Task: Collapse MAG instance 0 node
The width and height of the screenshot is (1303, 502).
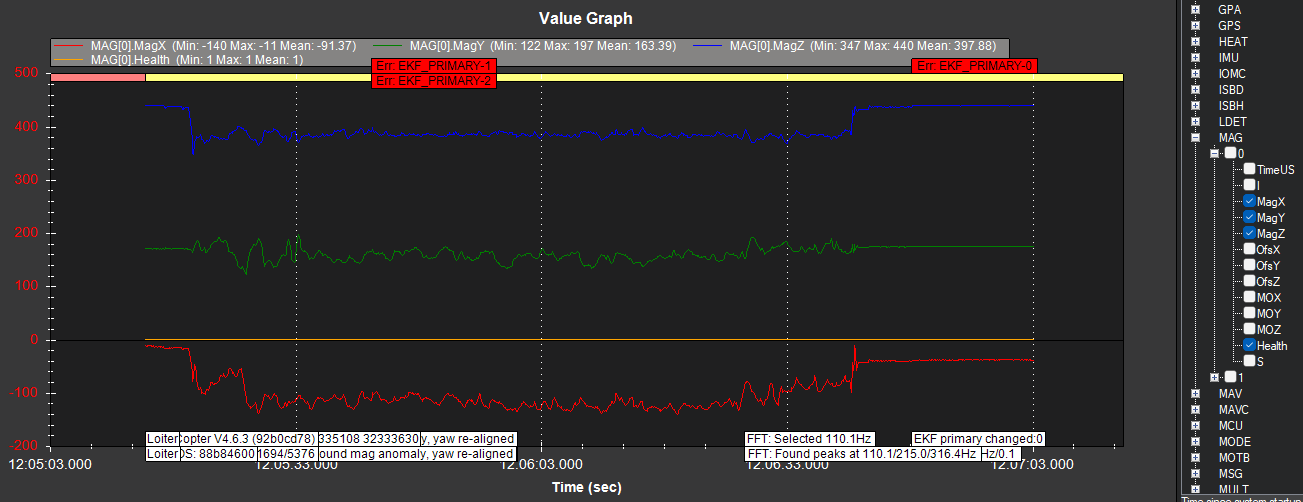Action: (1214, 153)
